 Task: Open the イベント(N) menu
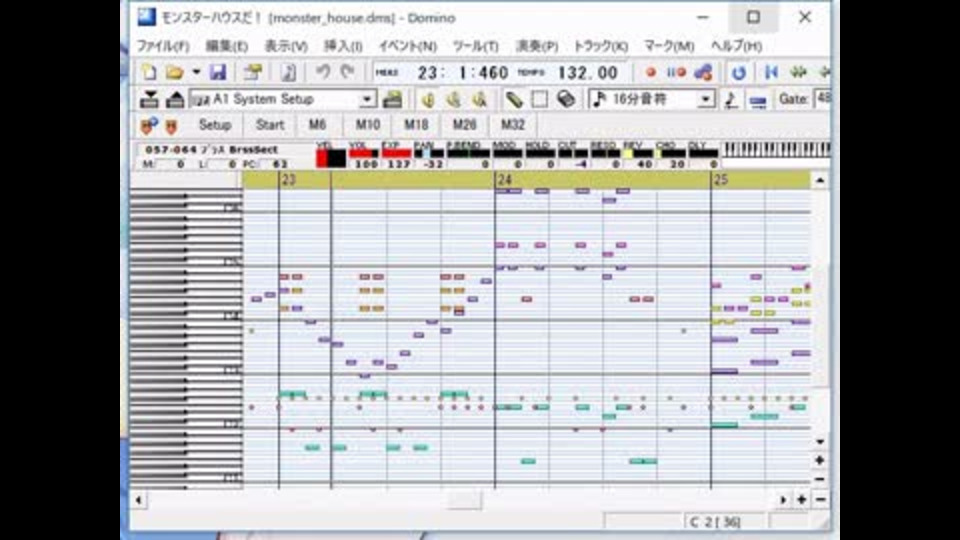[x=408, y=46]
